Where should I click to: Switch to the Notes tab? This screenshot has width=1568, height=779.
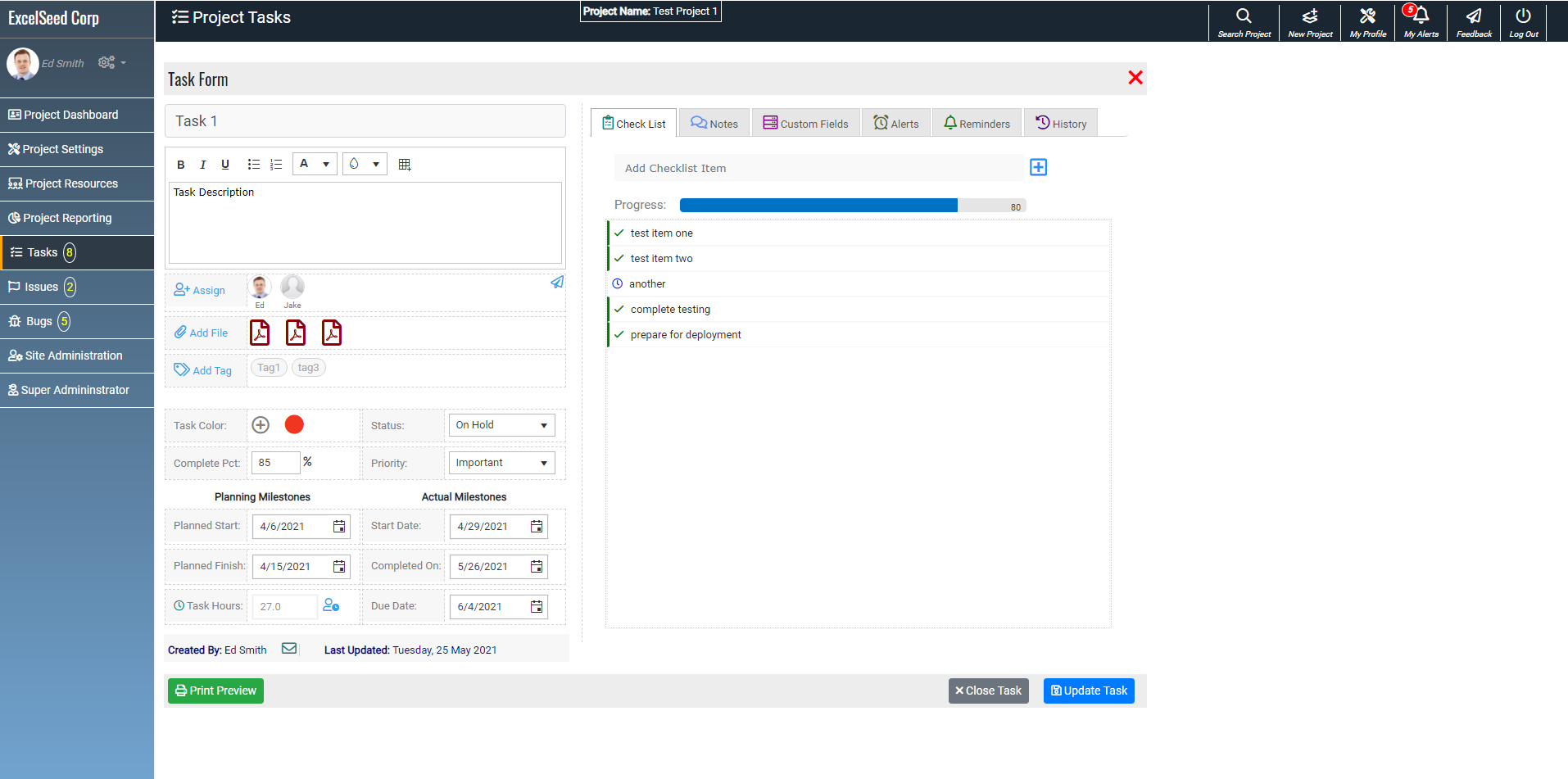click(714, 122)
